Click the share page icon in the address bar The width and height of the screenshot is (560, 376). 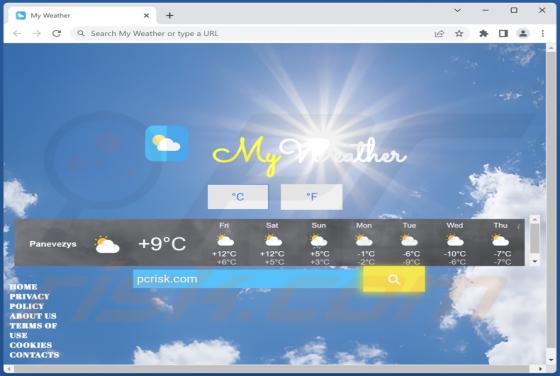click(x=439, y=34)
